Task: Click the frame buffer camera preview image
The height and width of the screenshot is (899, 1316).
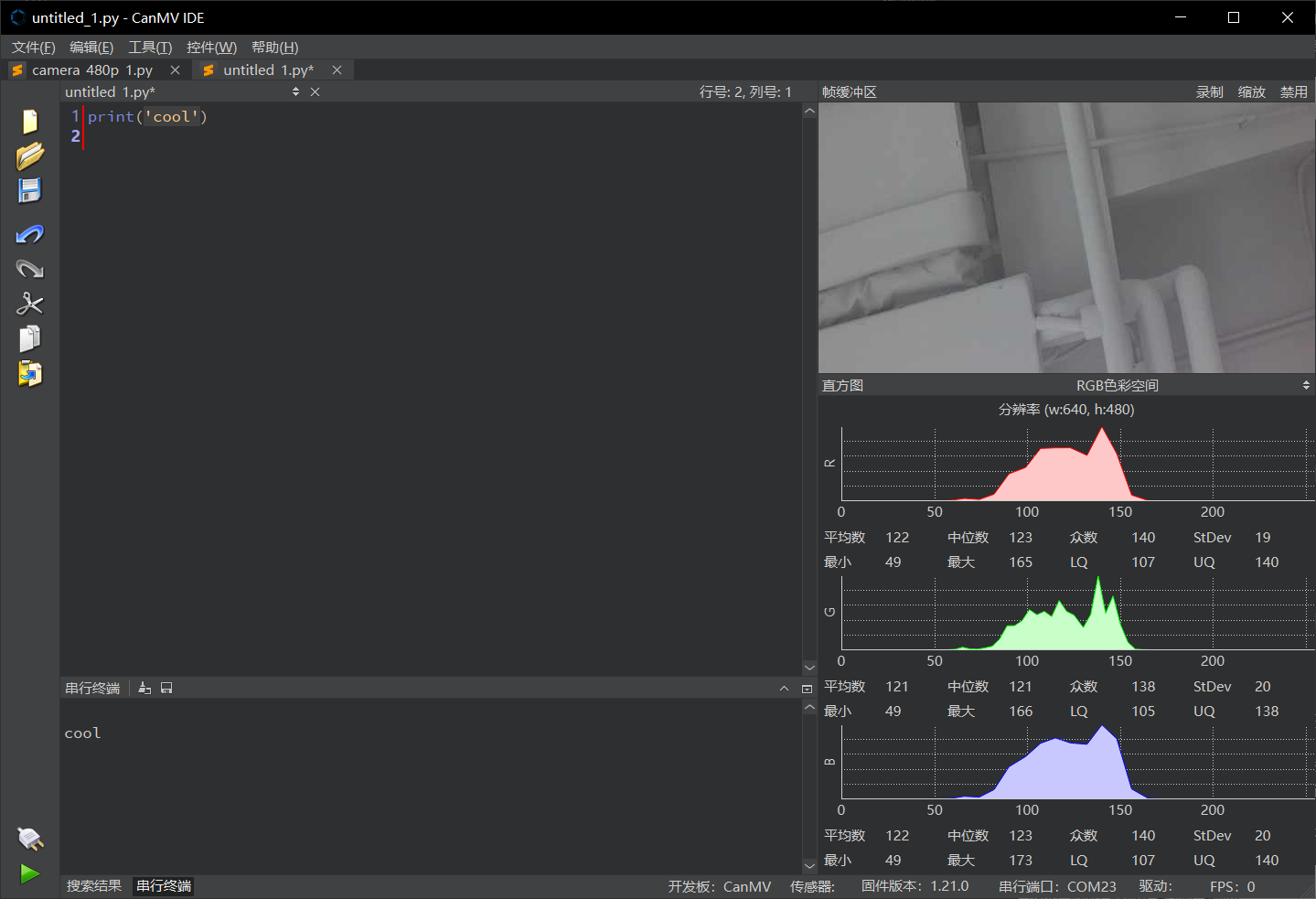Action: (x=1066, y=238)
